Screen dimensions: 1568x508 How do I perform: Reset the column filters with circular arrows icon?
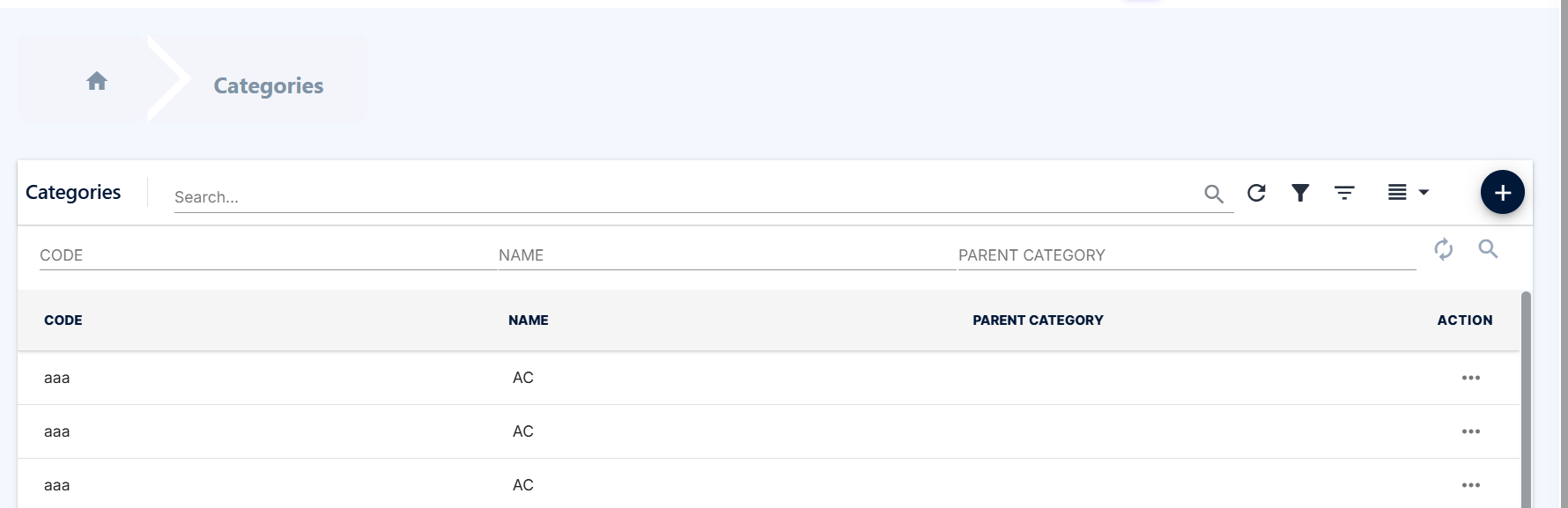1444,249
